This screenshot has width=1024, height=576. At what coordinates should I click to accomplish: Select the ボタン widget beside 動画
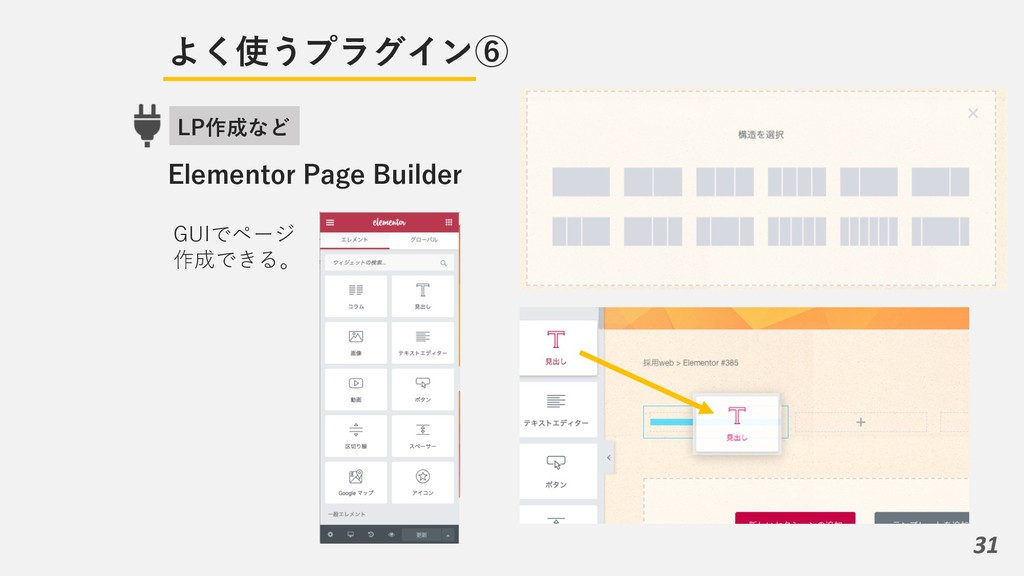pyautogui.click(x=423, y=390)
